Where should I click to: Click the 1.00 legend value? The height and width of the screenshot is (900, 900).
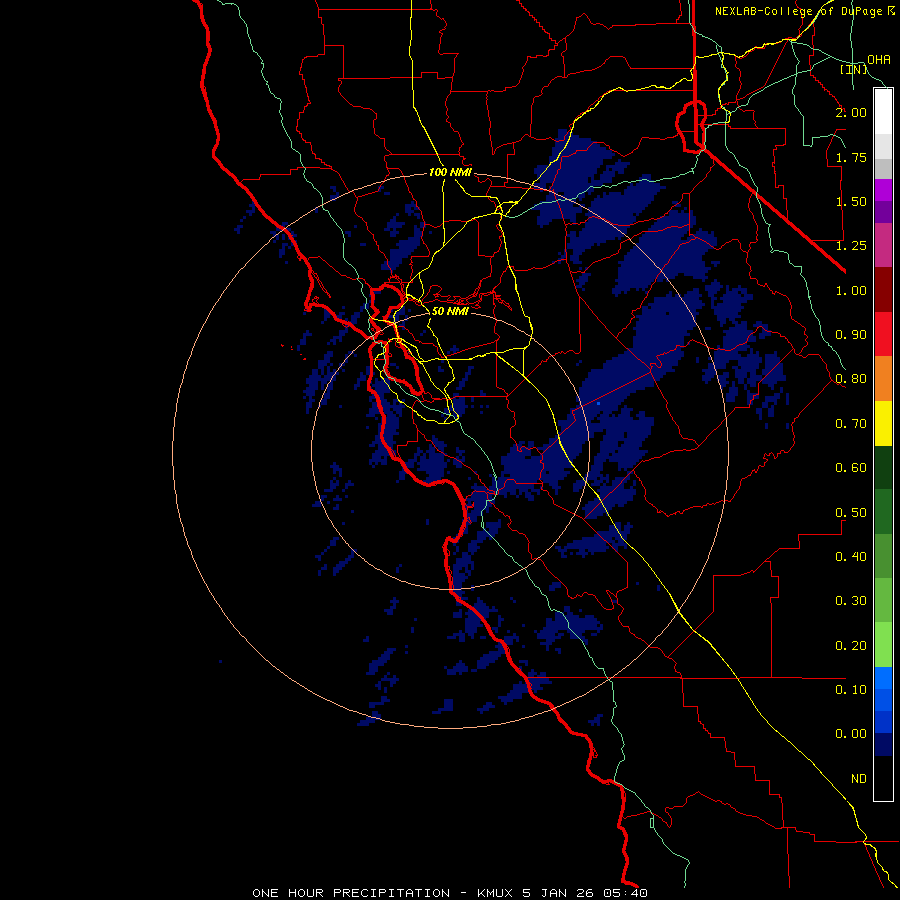[x=851, y=290]
